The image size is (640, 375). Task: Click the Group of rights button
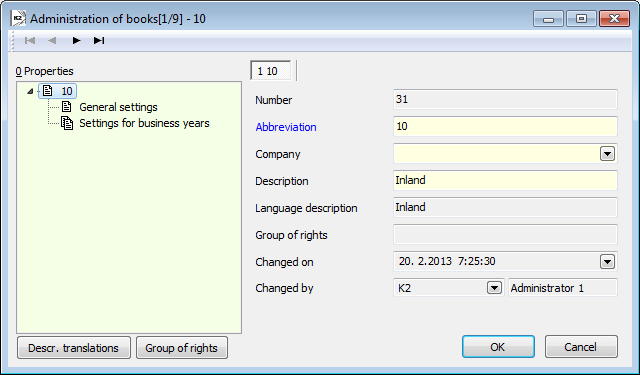(x=182, y=348)
